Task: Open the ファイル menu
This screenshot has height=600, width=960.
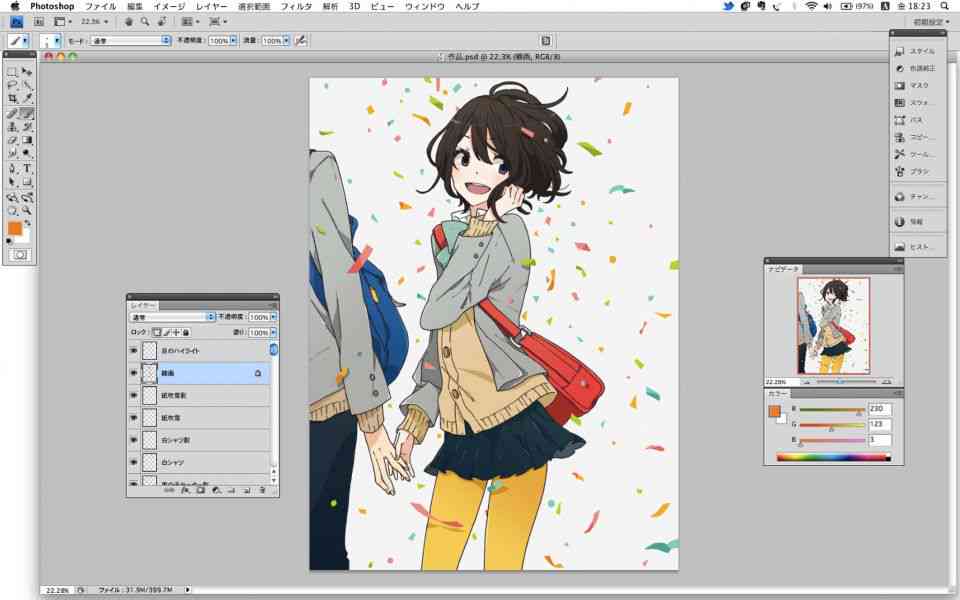Action: 100,6
